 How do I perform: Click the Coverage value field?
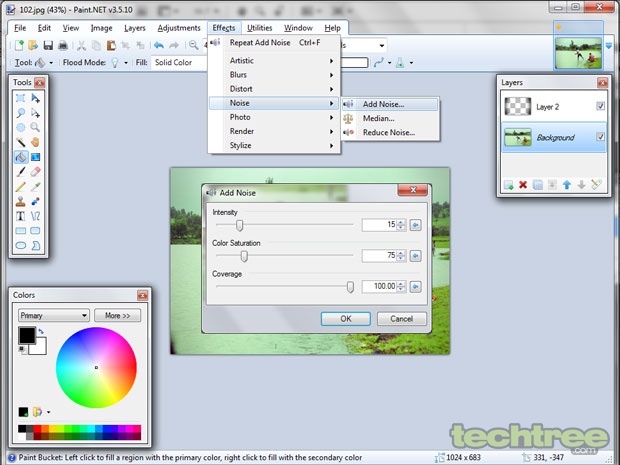click(379, 287)
